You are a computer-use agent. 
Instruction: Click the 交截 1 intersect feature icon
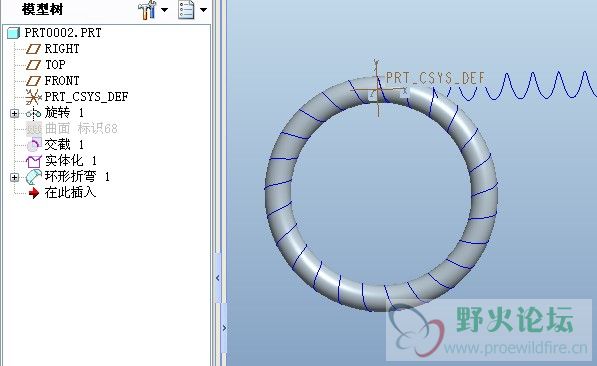pos(34,145)
